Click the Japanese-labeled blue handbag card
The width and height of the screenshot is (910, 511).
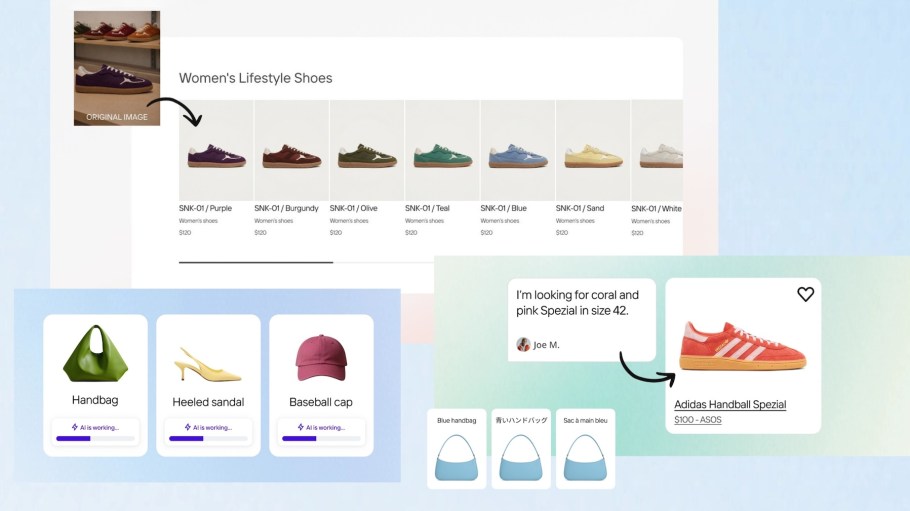coord(521,449)
